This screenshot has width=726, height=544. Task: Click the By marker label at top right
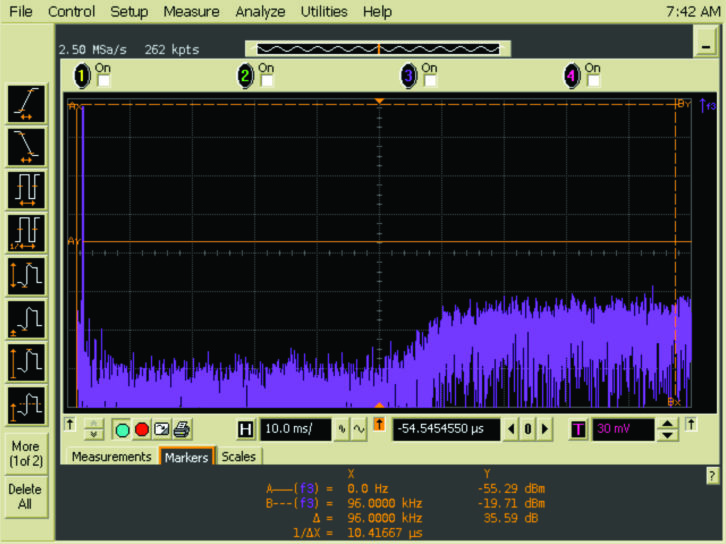(x=683, y=104)
